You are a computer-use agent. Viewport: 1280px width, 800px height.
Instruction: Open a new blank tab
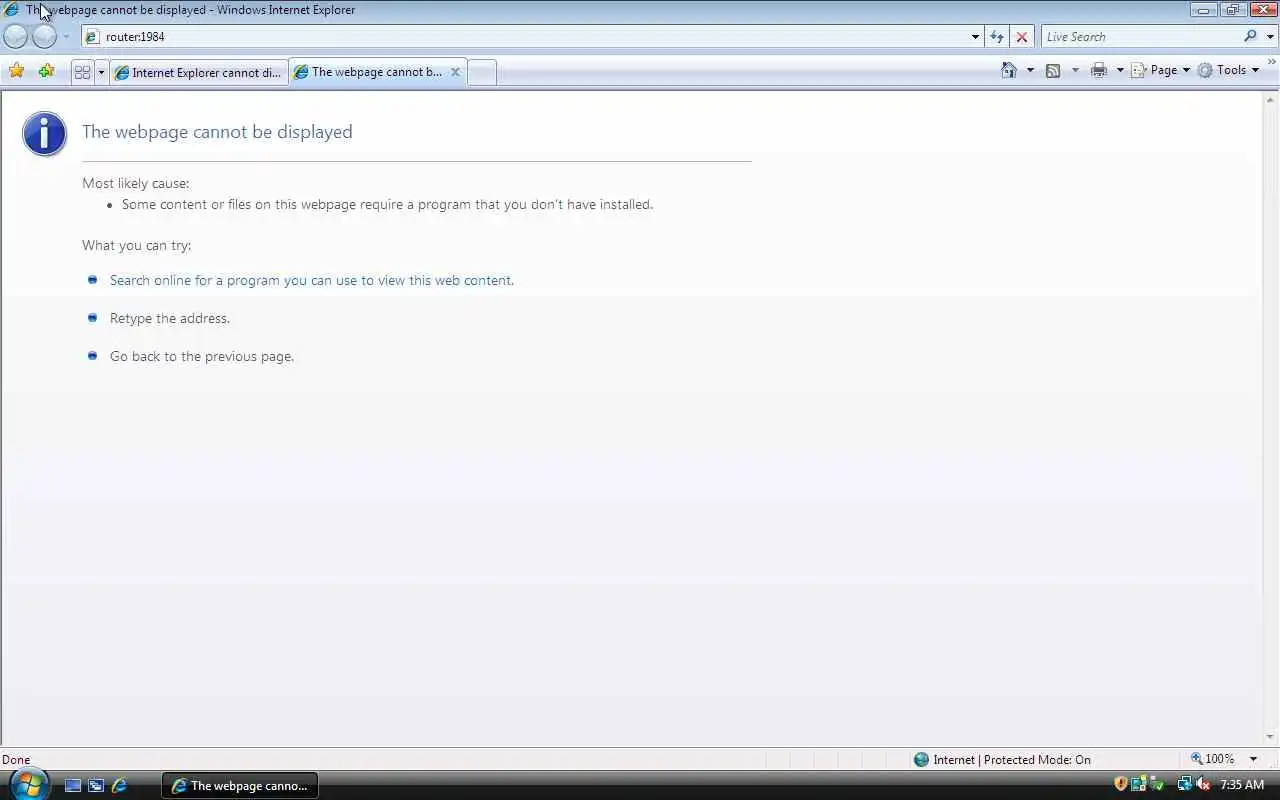pyautogui.click(x=482, y=72)
